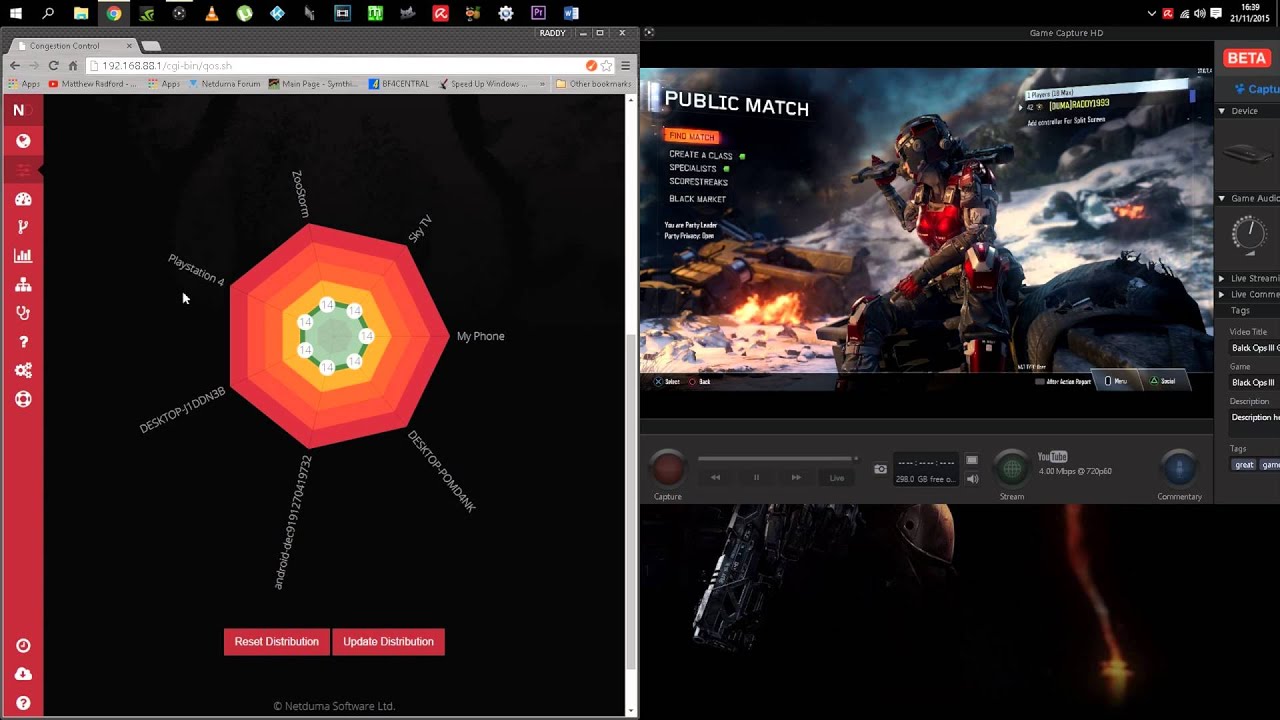
Task: Jump to Live in Game Capture playback
Action: 837,477
